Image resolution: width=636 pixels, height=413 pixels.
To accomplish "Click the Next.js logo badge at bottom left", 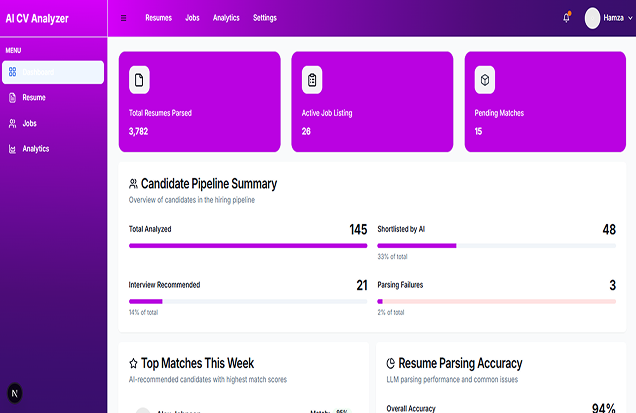I will point(15,393).
